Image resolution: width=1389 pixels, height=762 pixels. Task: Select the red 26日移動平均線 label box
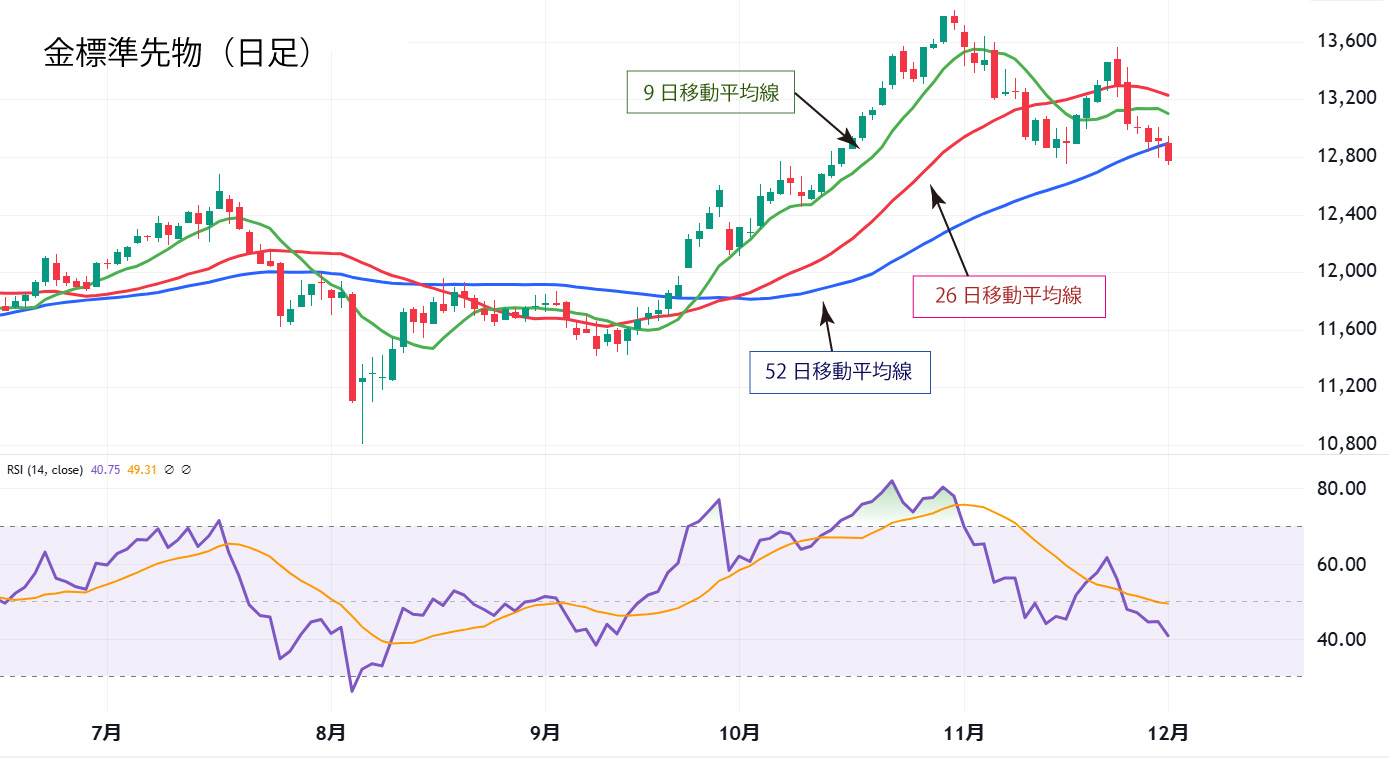[1009, 296]
